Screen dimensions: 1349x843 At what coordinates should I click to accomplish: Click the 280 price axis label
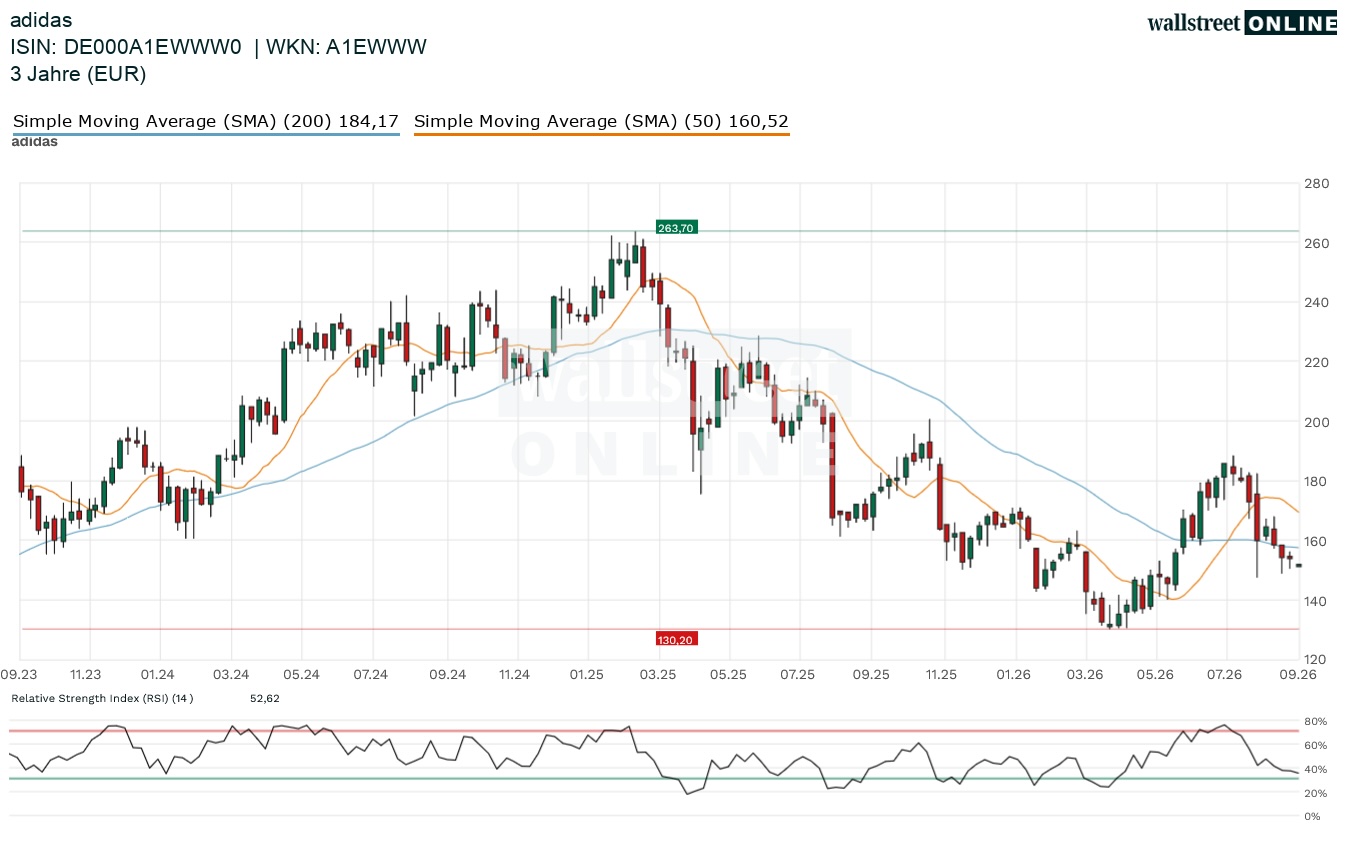1316,184
